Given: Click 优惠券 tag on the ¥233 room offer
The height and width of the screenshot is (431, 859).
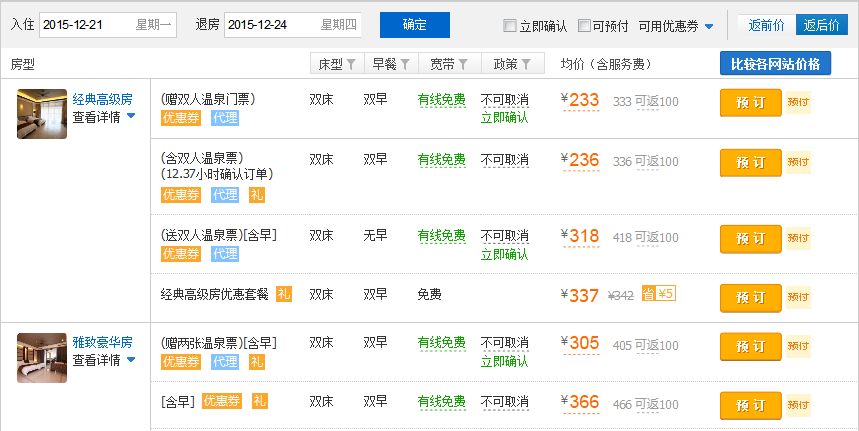Looking at the screenshot, I should tap(181, 118).
